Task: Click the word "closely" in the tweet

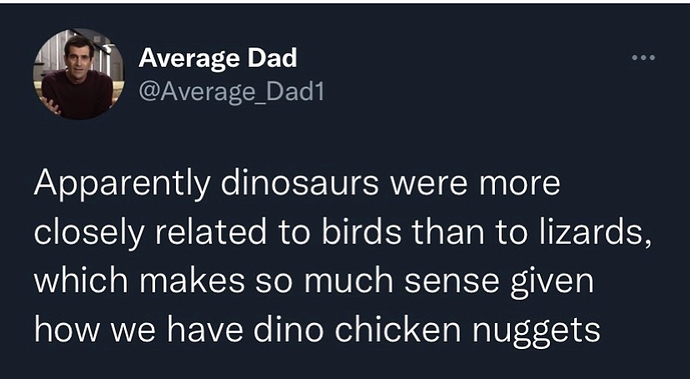Action: click(89, 233)
